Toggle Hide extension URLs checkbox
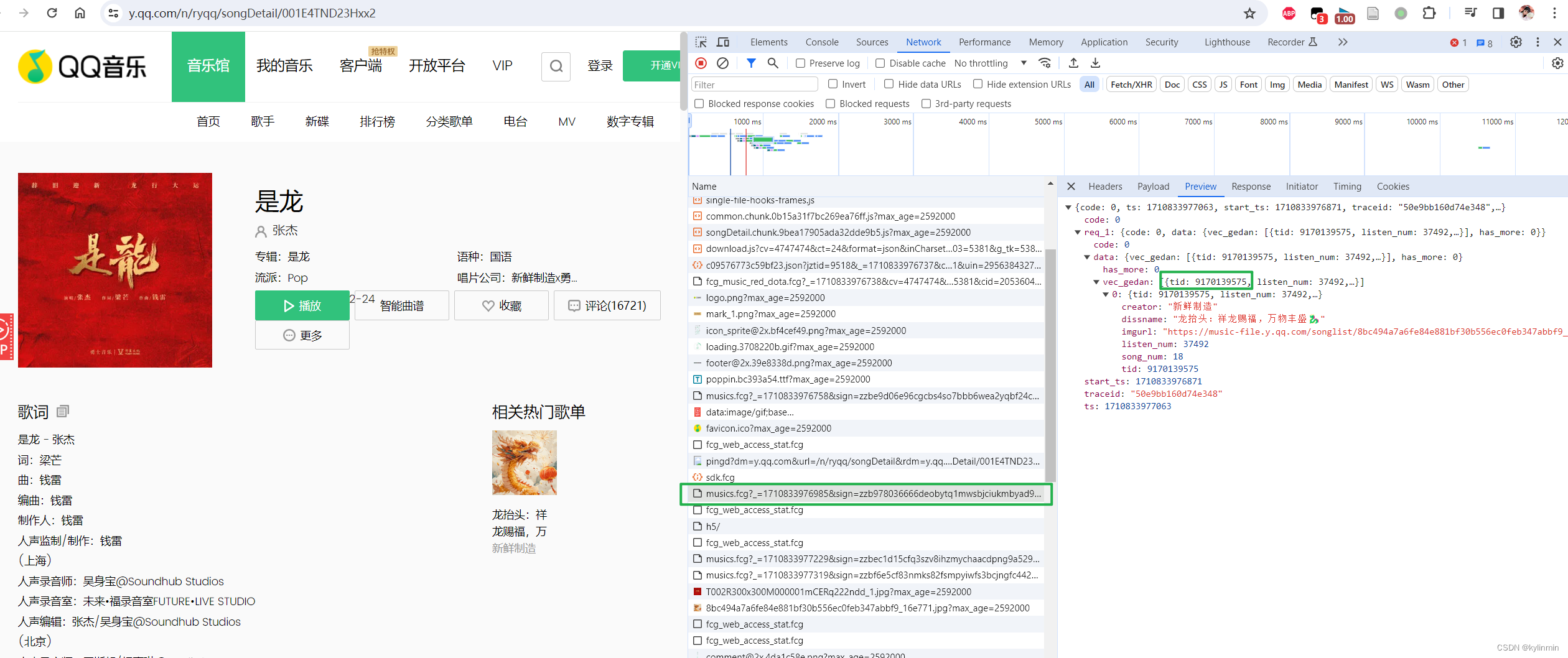This screenshot has width=1568, height=658. [978, 84]
